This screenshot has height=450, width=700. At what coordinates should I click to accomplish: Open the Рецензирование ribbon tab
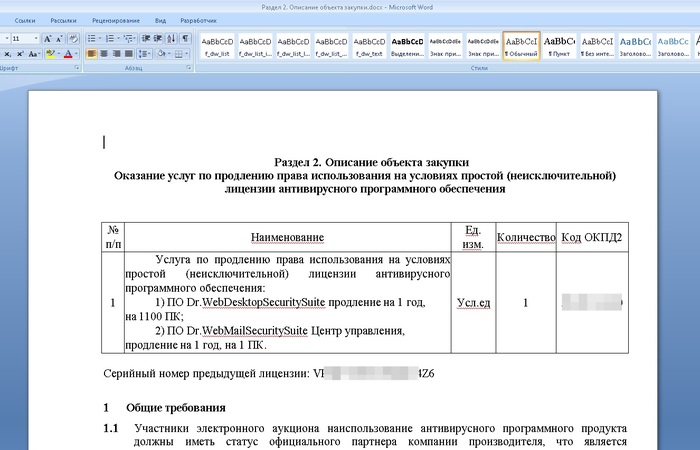115,19
